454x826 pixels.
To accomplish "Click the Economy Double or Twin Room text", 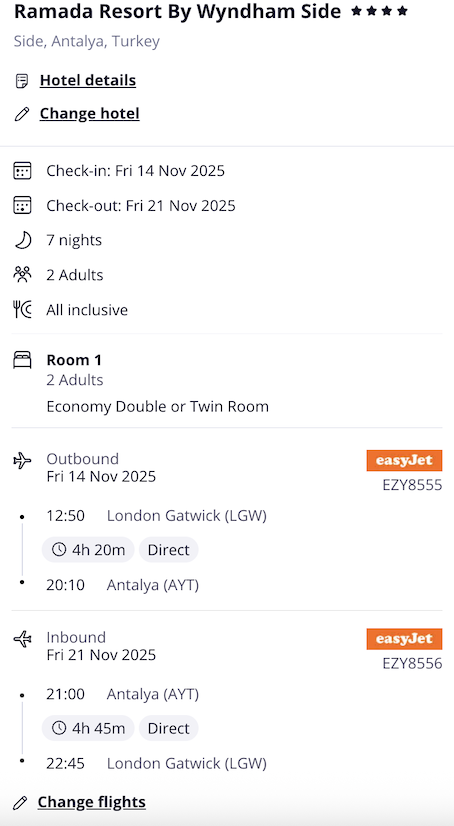I will click(x=157, y=407).
